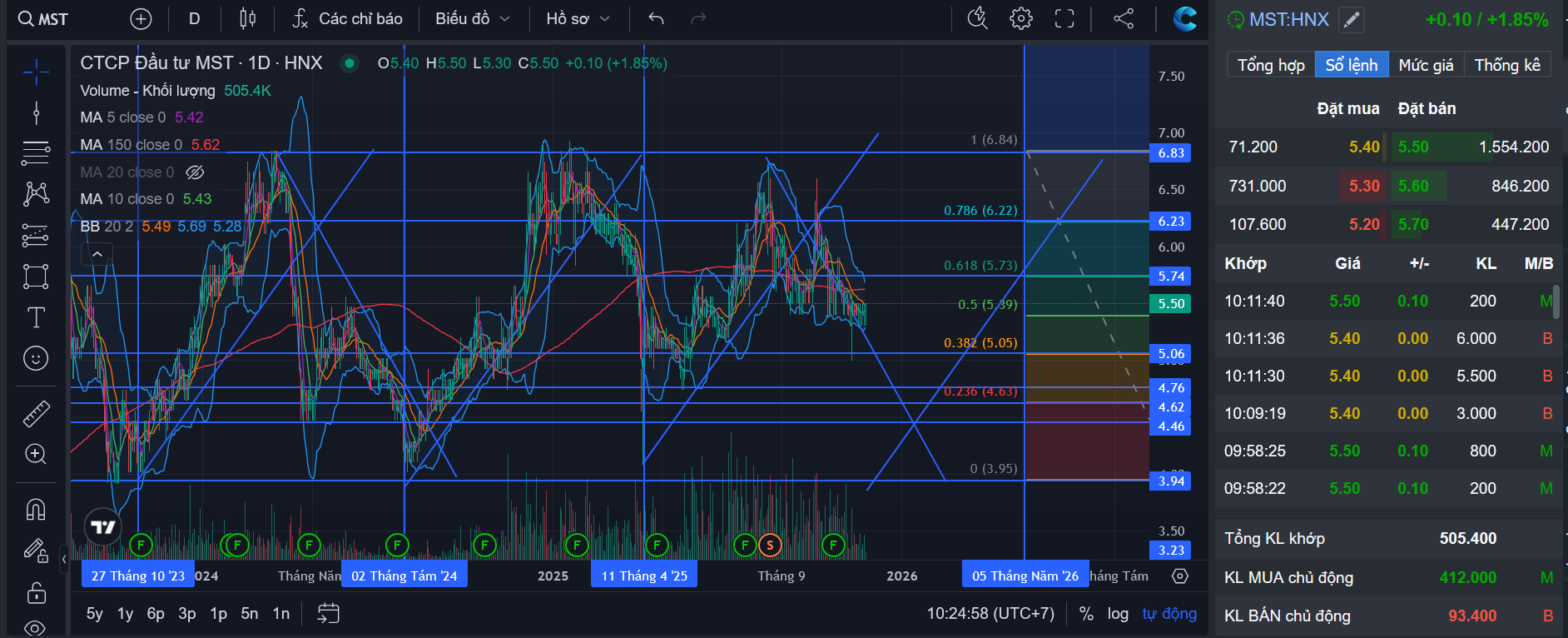
Task: Toggle log scale
Action: pyautogui.click(x=1118, y=614)
